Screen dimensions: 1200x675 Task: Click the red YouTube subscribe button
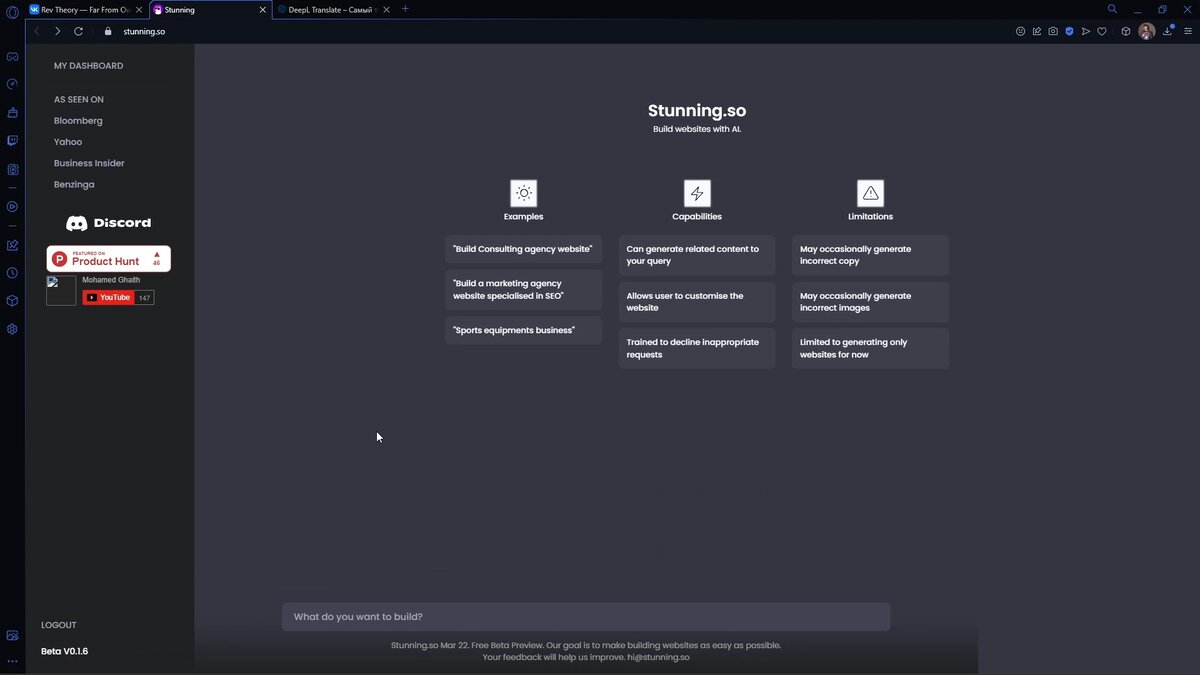[108, 297]
